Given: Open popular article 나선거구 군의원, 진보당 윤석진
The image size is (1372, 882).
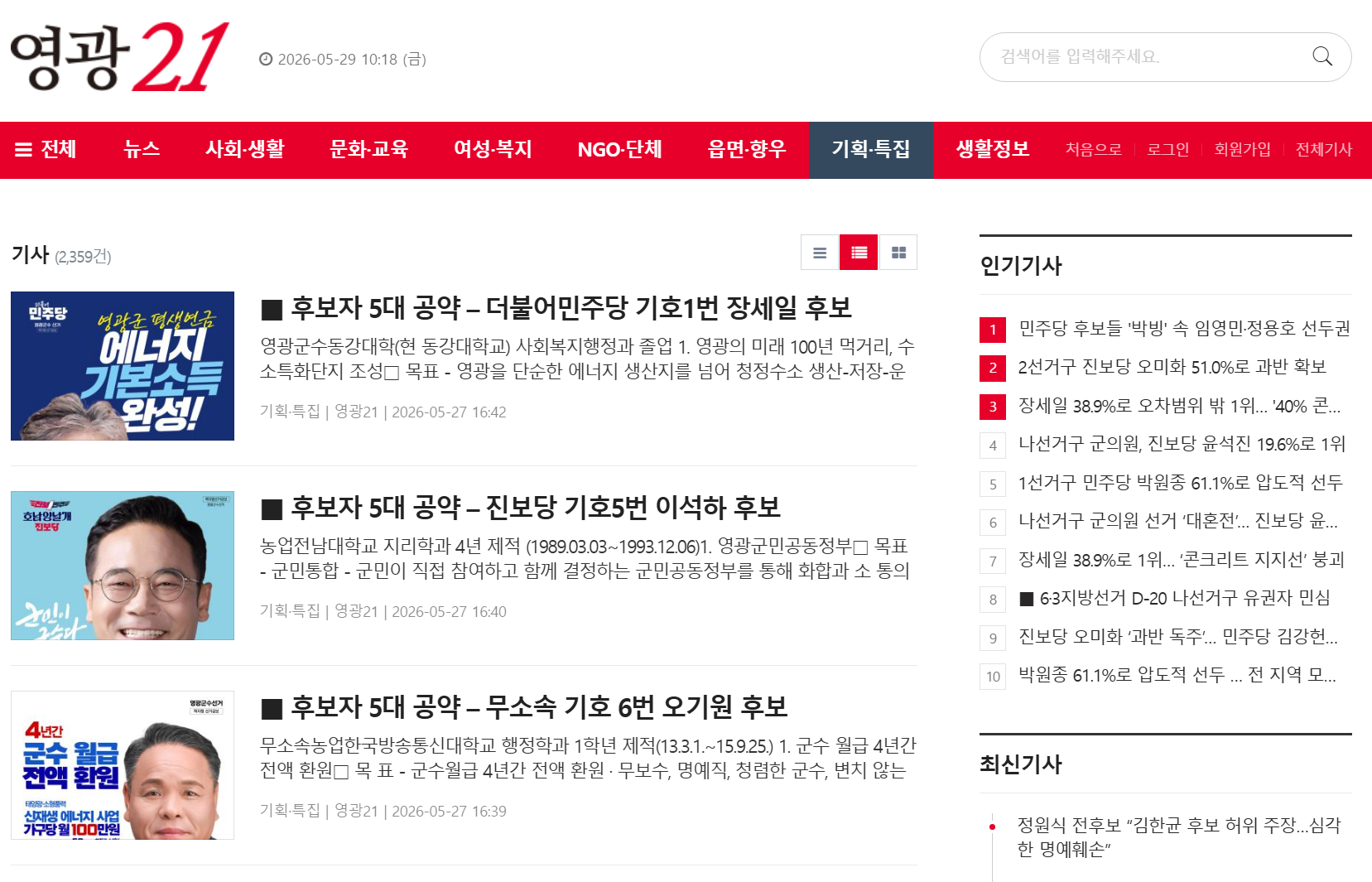Looking at the screenshot, I should tap(1182, 445).
